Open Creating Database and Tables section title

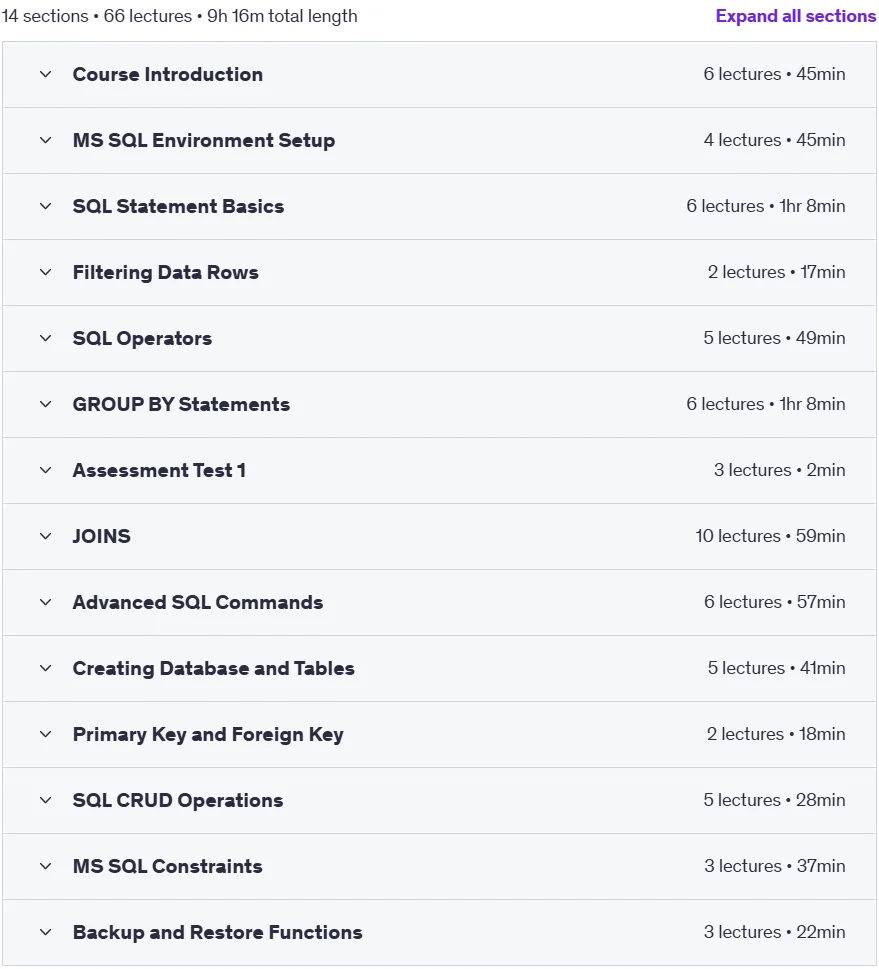(213, 669)
